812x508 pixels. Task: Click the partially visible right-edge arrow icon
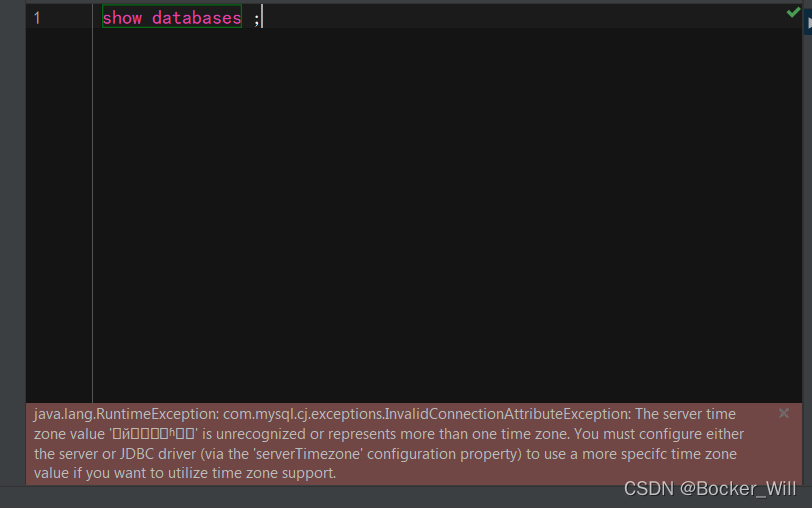click(x=809, y=23)
